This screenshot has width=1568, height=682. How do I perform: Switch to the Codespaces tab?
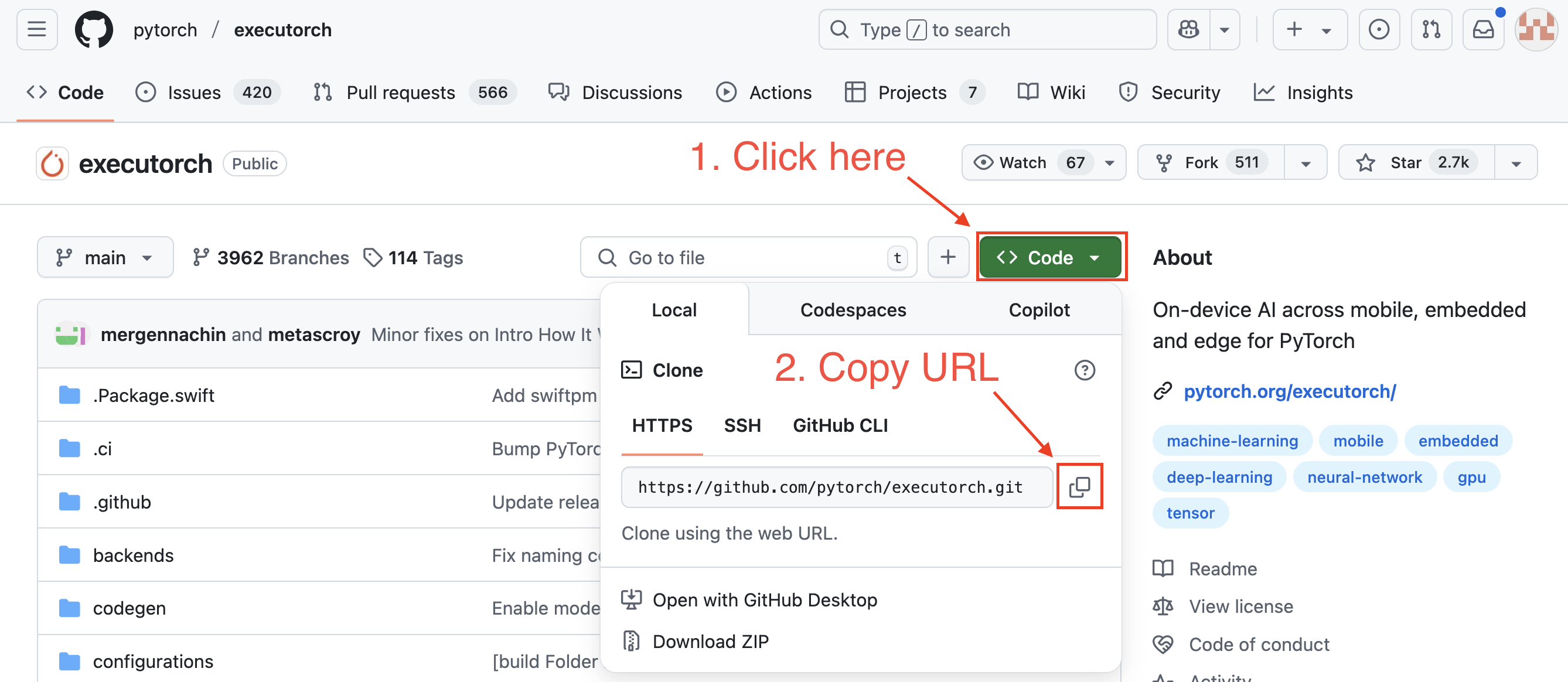(853, 310)
